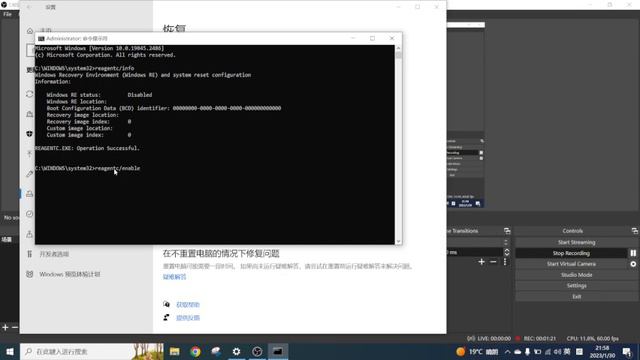This screenshot has height=360, width=640.
Task: Open OBS Settings button in Controls
Action: [x=576, y=286]
